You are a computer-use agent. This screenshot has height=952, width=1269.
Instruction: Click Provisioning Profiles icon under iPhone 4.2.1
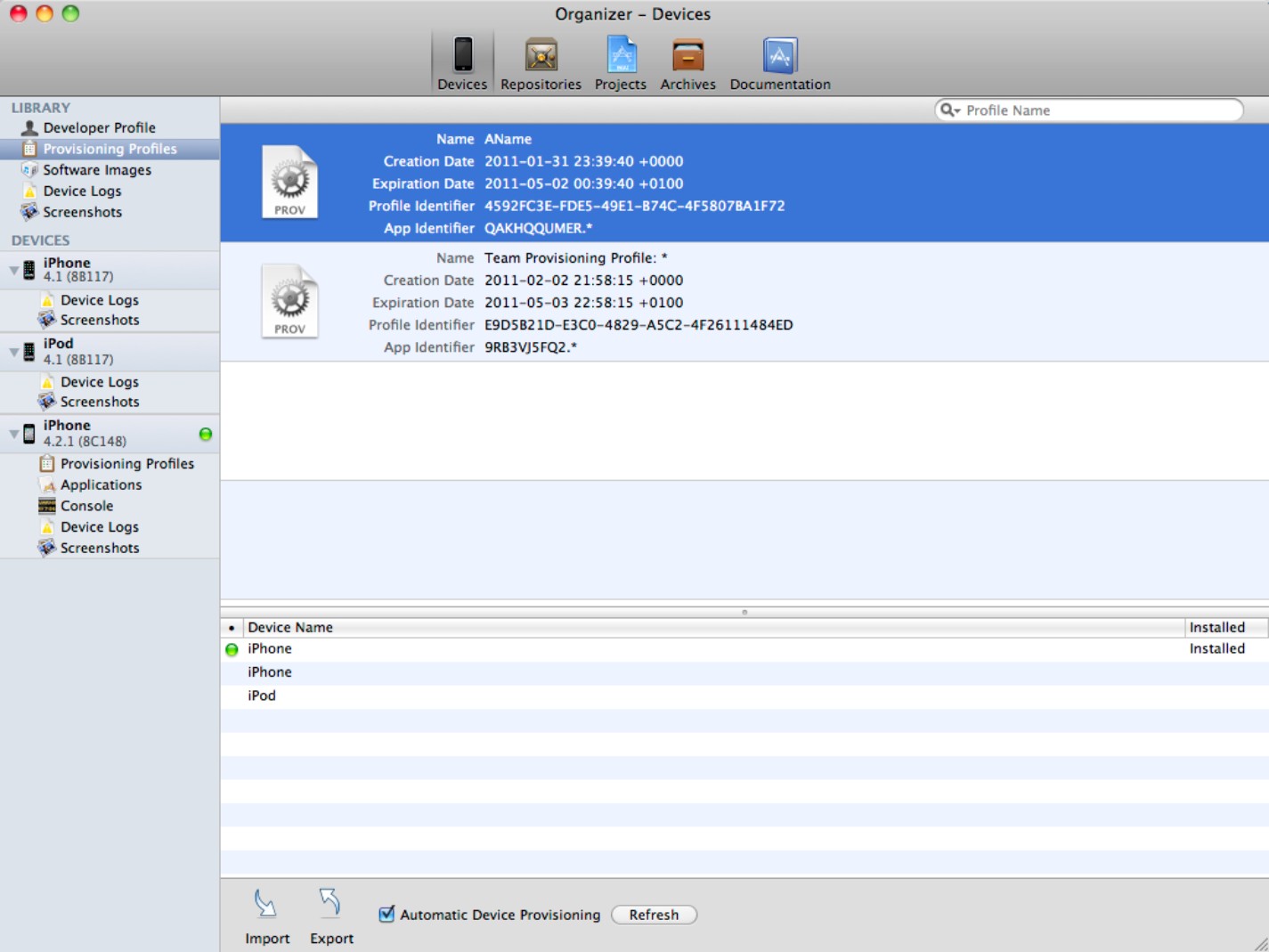47,464
